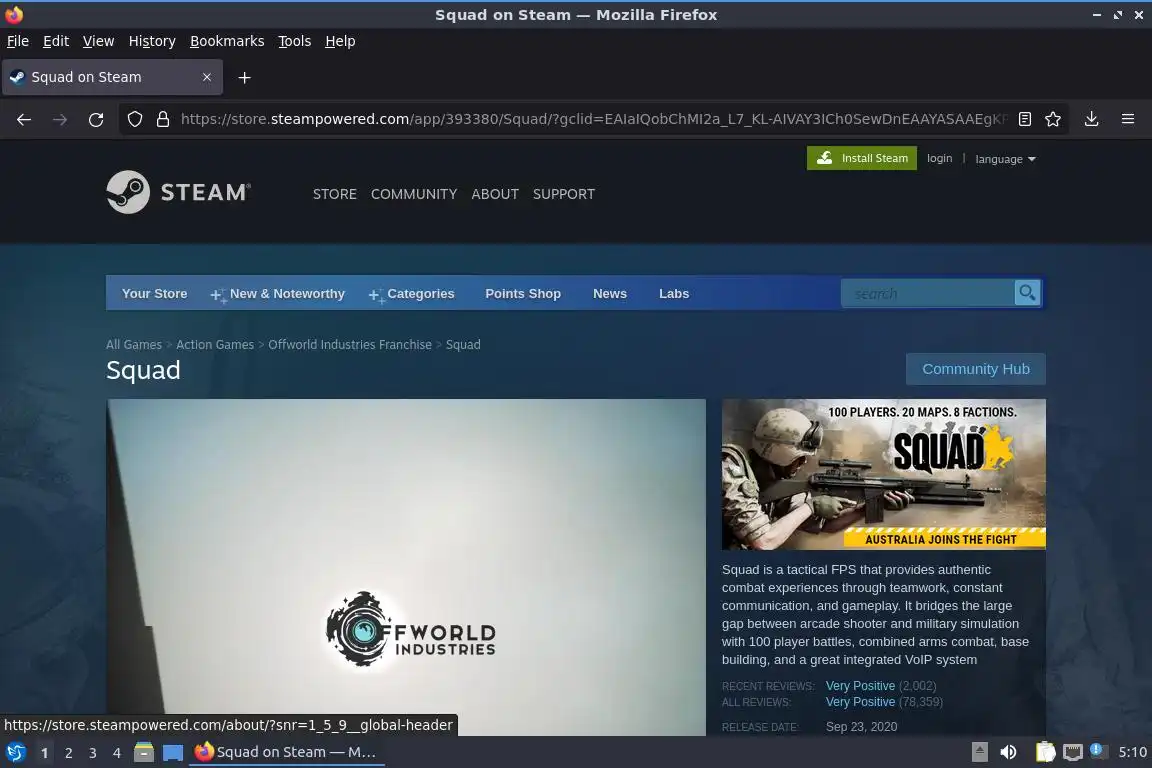Open the View menu
Screen dimensions: 1152x768
tap(98, 41)
